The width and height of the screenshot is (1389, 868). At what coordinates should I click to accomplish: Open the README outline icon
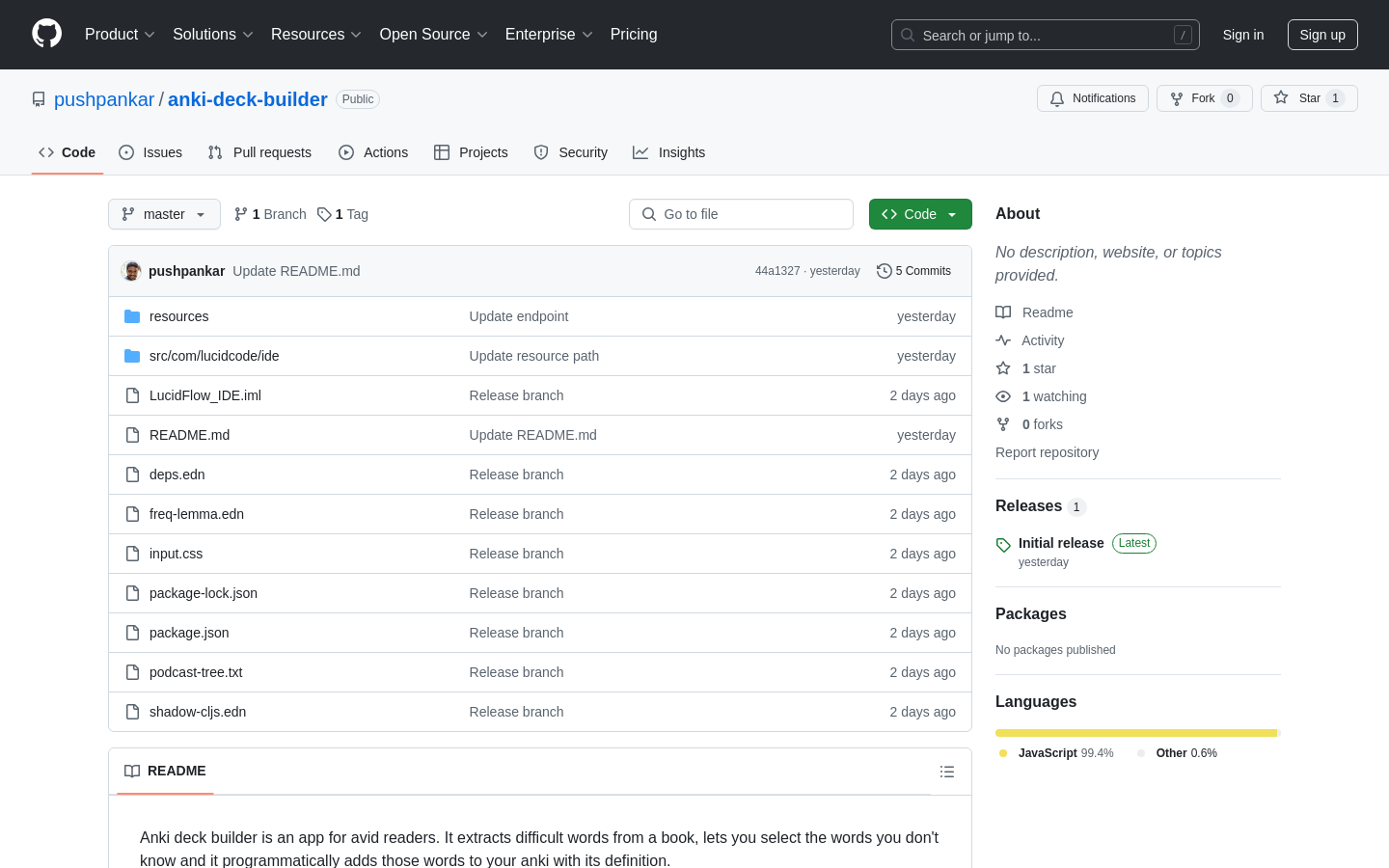coord(947,772)
